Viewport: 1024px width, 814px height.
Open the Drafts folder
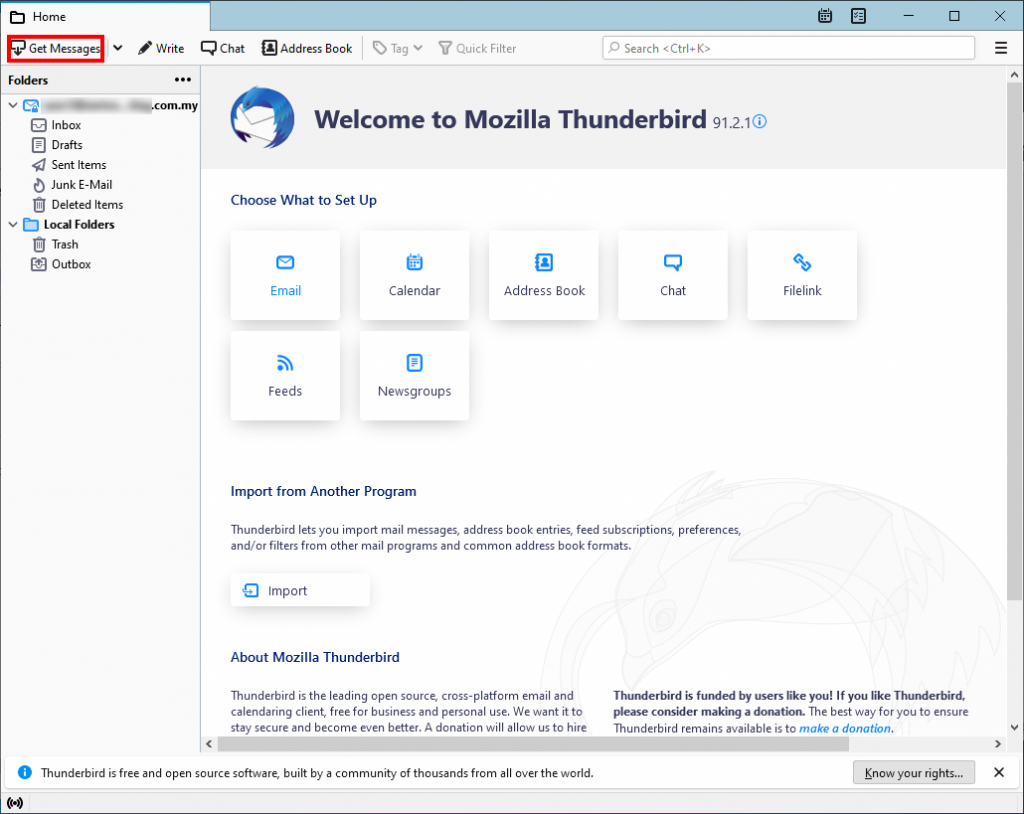[67, 144]
